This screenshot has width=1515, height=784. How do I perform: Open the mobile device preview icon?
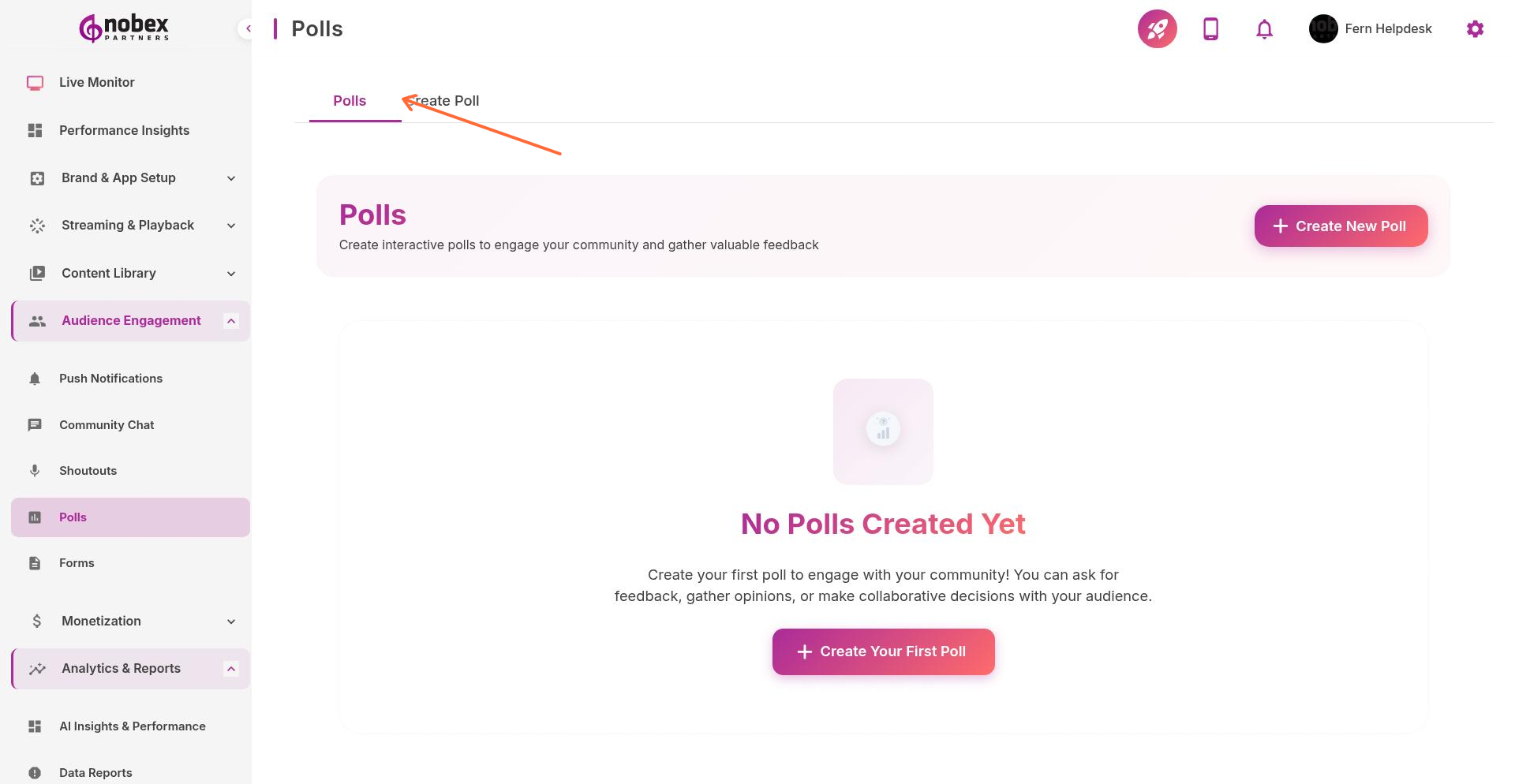1210,29
